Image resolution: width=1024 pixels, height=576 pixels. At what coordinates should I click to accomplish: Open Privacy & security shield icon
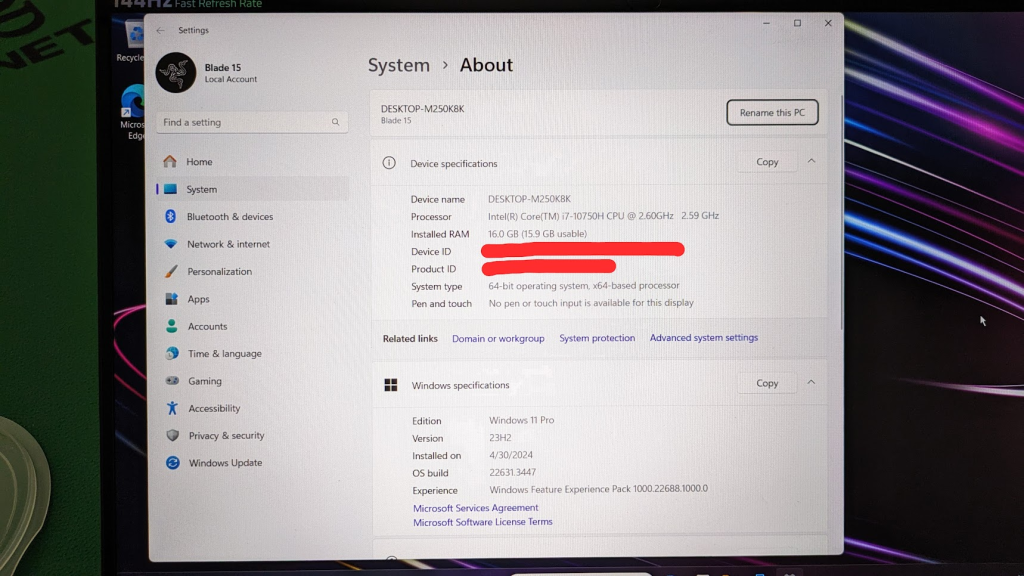pos(172,435)
